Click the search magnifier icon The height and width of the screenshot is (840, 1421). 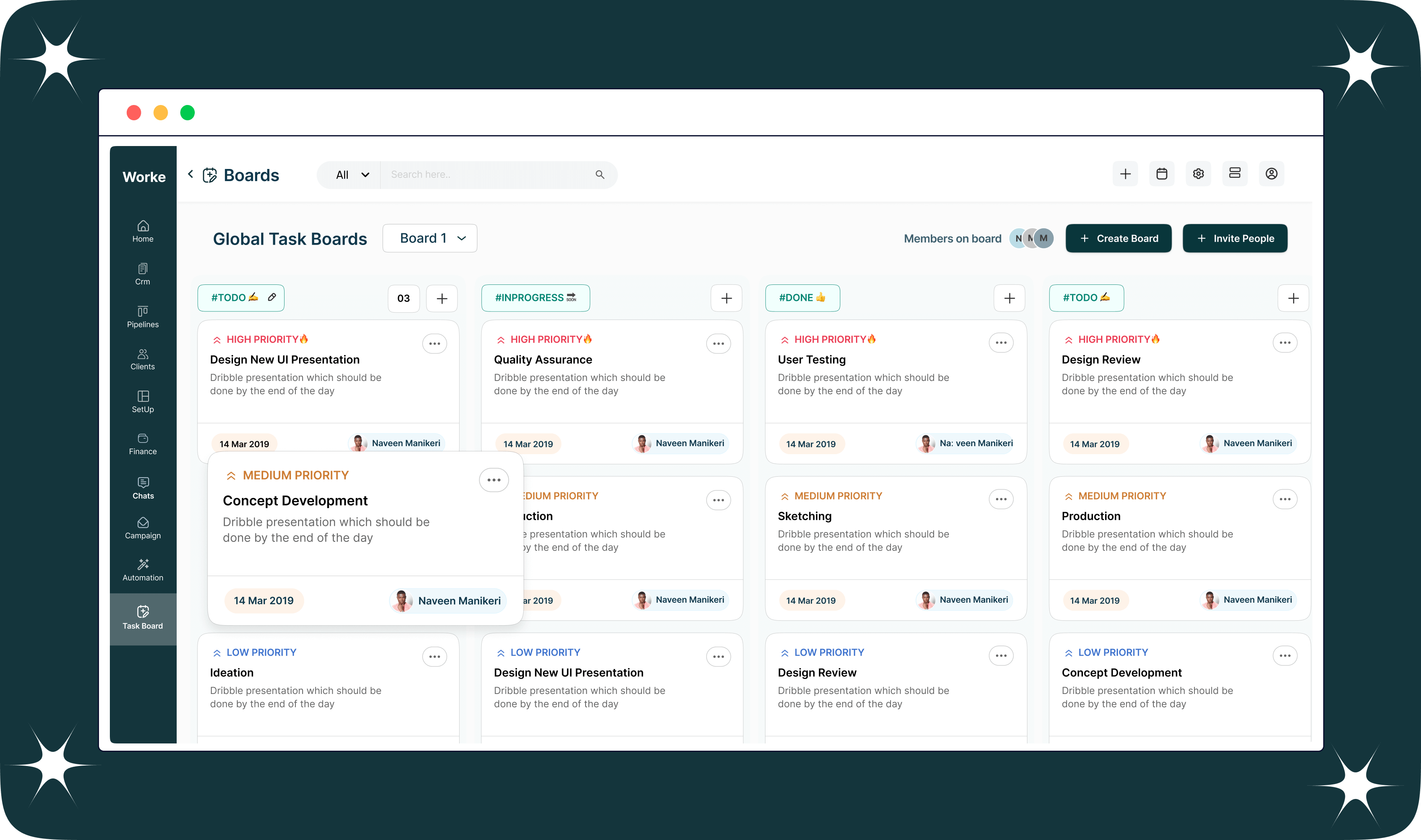(x=600, y=174)
